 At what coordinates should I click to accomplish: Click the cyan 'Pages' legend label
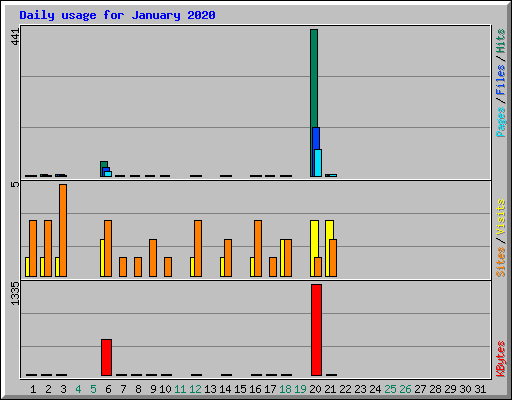tap(501, 122)
